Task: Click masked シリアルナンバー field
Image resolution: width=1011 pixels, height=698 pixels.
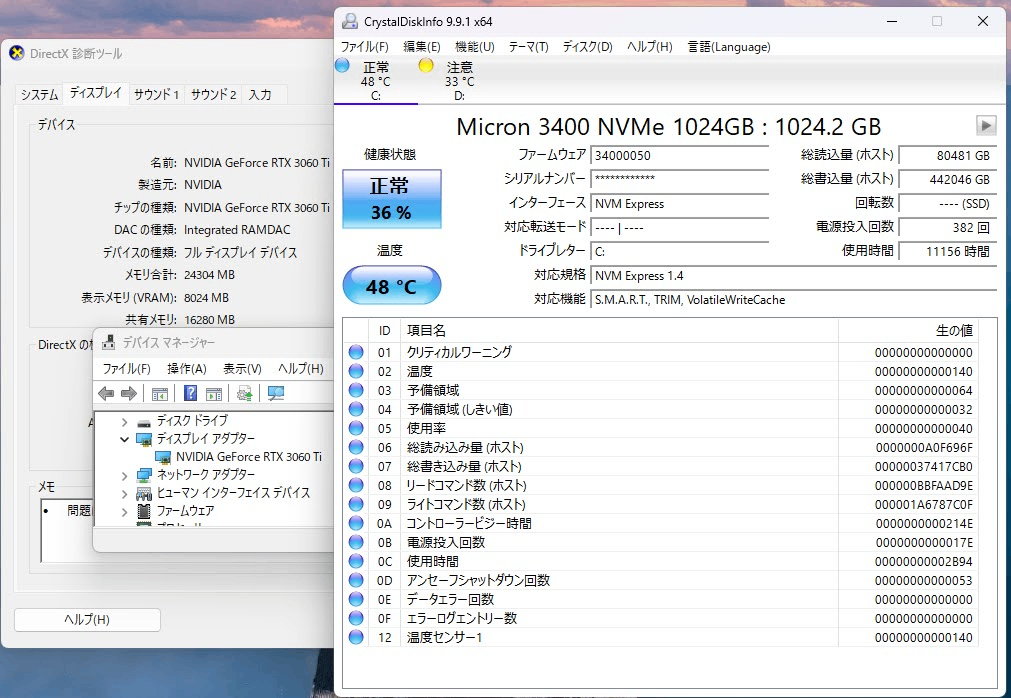Action: [680, 179]
